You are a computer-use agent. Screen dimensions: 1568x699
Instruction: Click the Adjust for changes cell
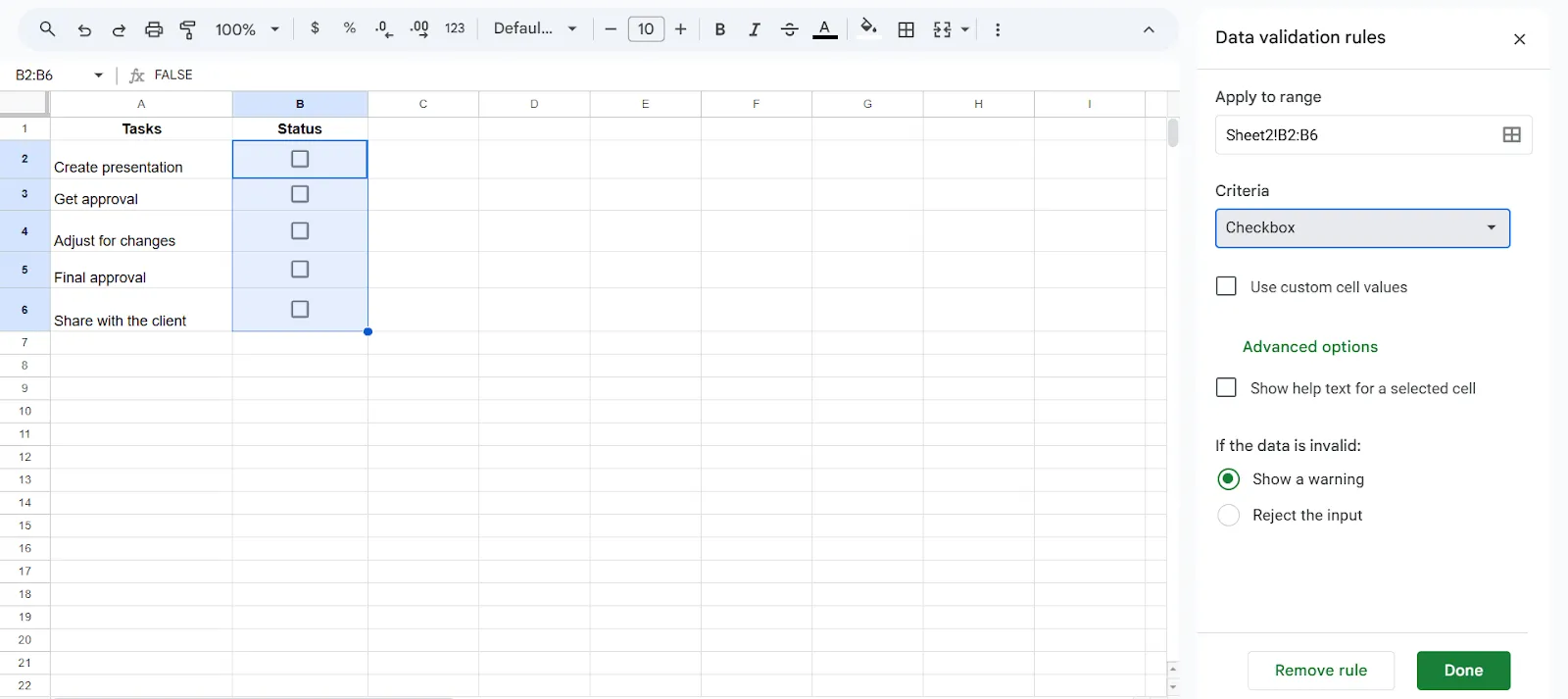[x=141, y=231]
